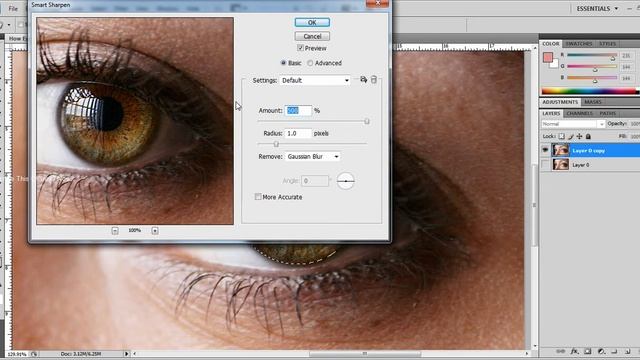Click the Radius pixels input field
The width and height of the screenshot is (640, 360).
point(298,133)
